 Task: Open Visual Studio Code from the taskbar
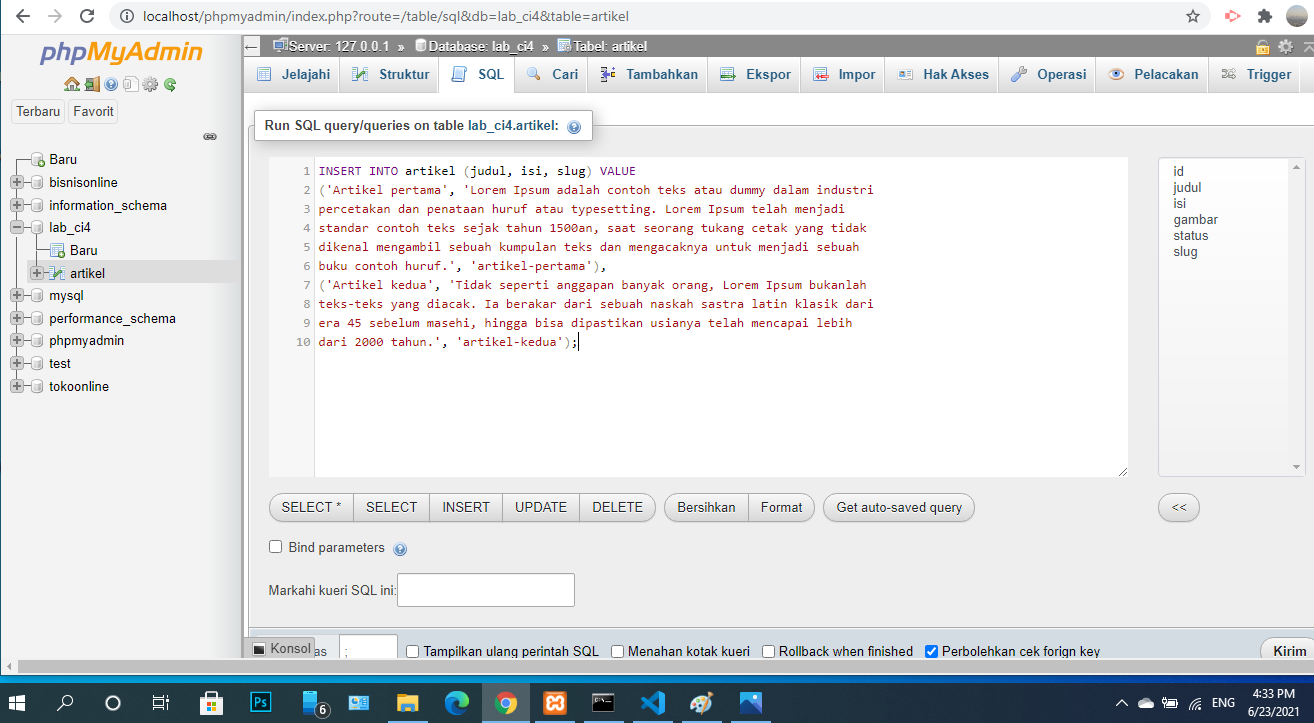652,703
